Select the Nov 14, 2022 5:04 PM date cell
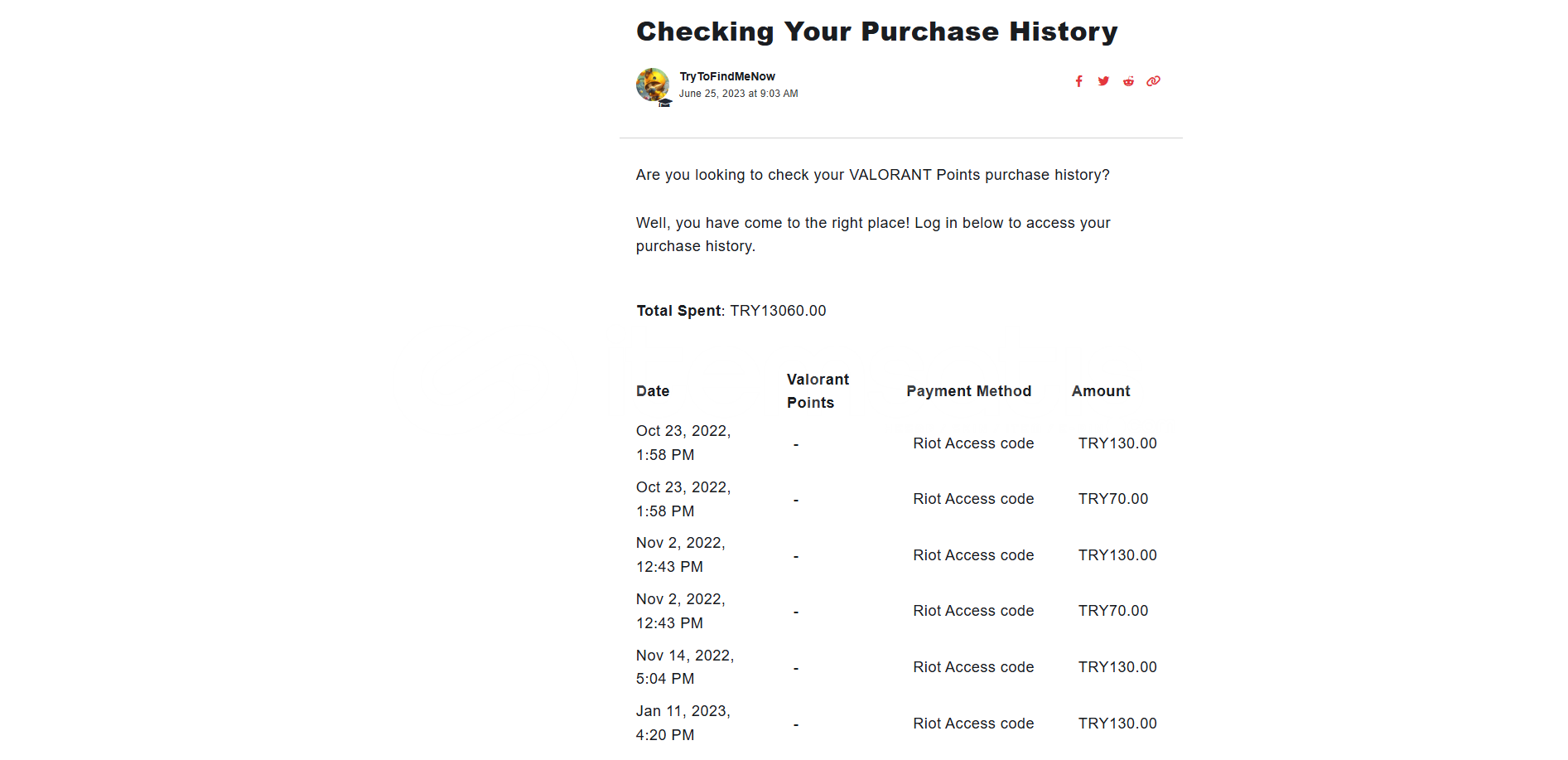Viewport: 1568px width, 760px height. [685, 667]
